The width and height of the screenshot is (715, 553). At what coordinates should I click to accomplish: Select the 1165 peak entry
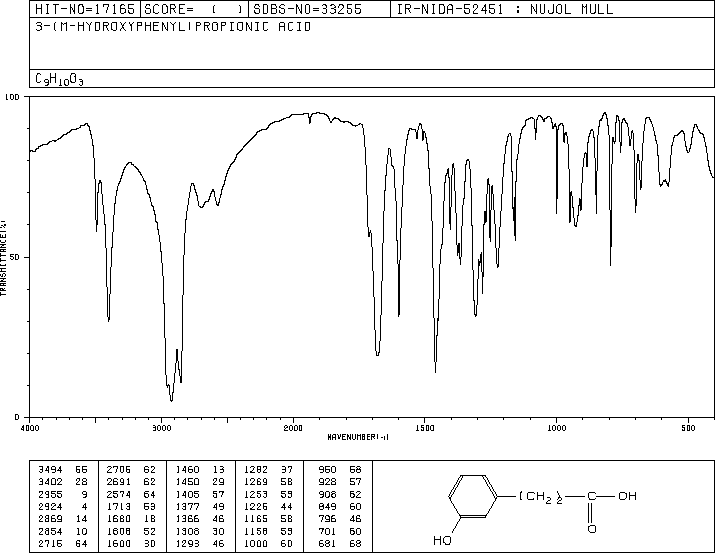click(x=269, y=519)
